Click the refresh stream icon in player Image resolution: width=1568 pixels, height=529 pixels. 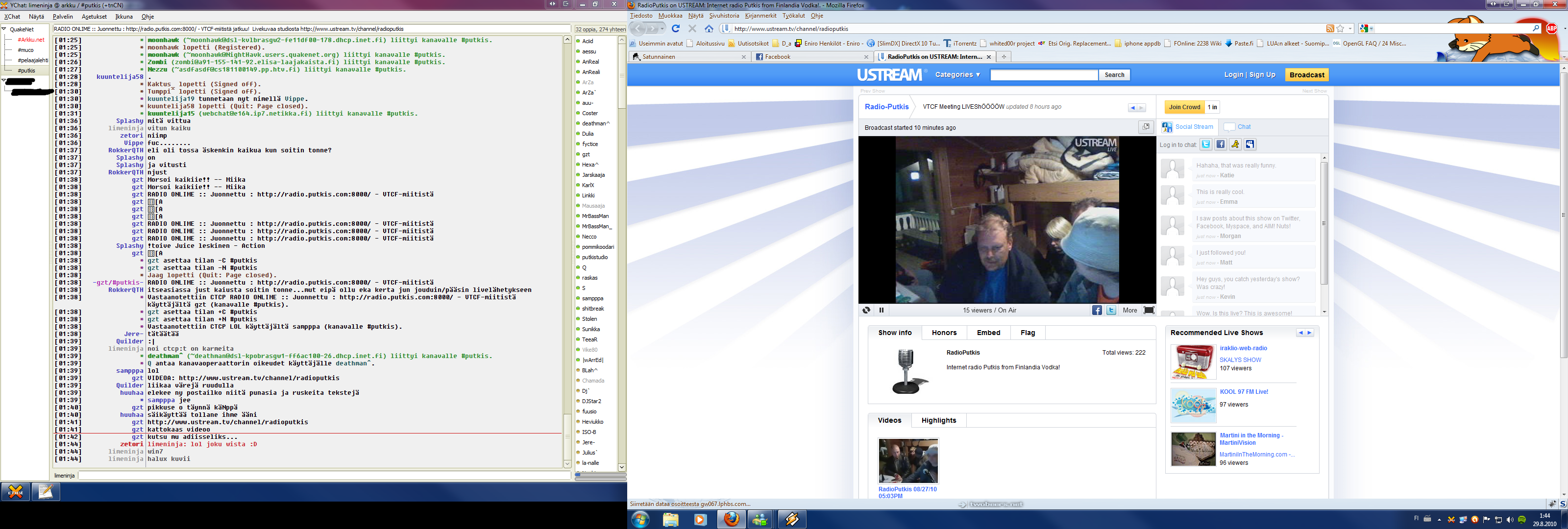[866, 311]
